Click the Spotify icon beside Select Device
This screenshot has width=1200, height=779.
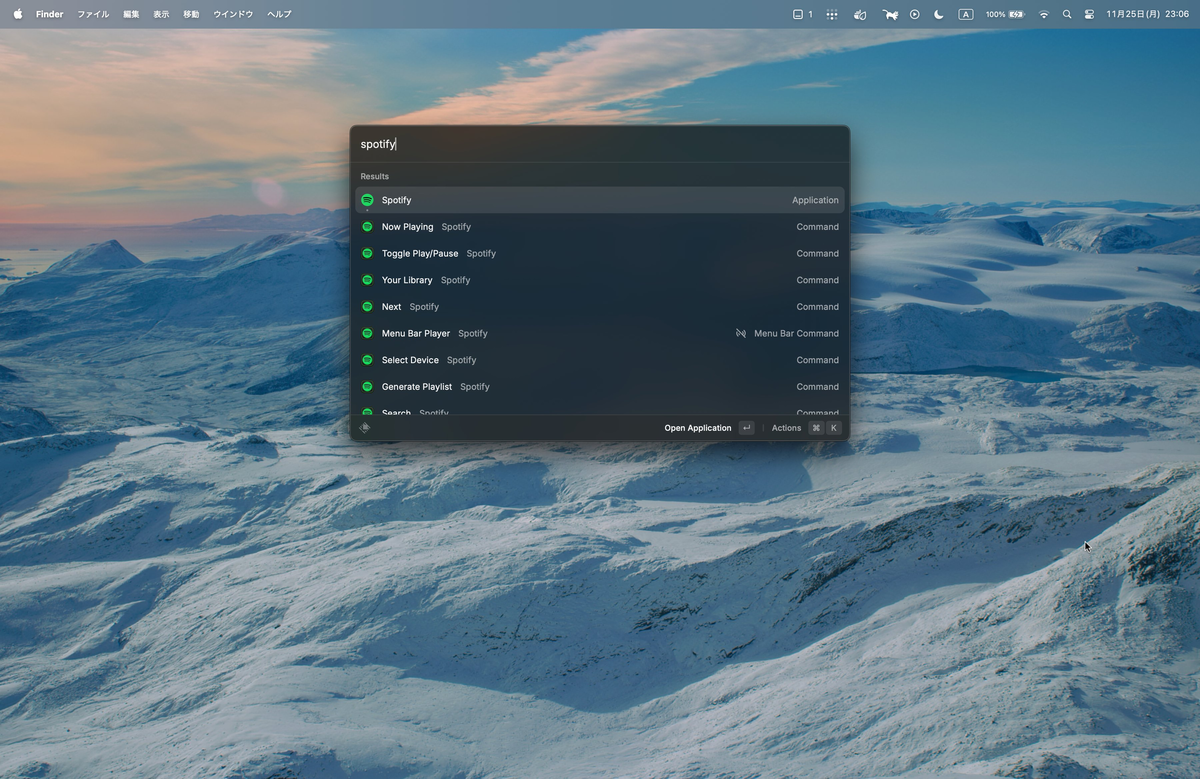click(367, 360)
